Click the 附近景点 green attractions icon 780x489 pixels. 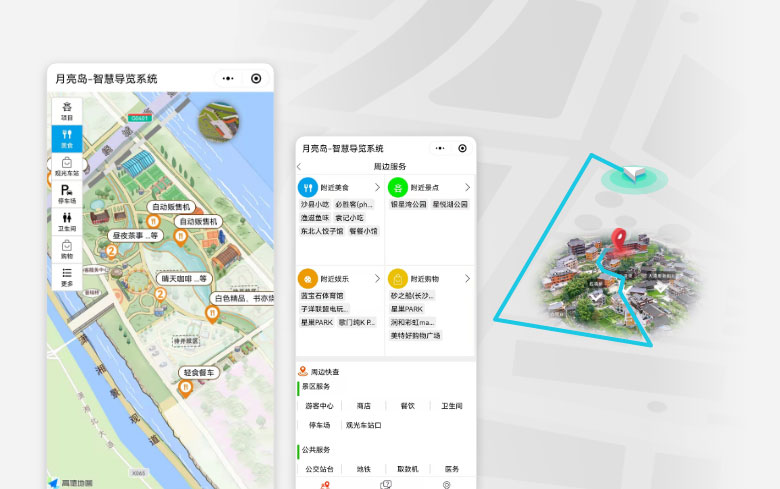[x=398, y=187]
